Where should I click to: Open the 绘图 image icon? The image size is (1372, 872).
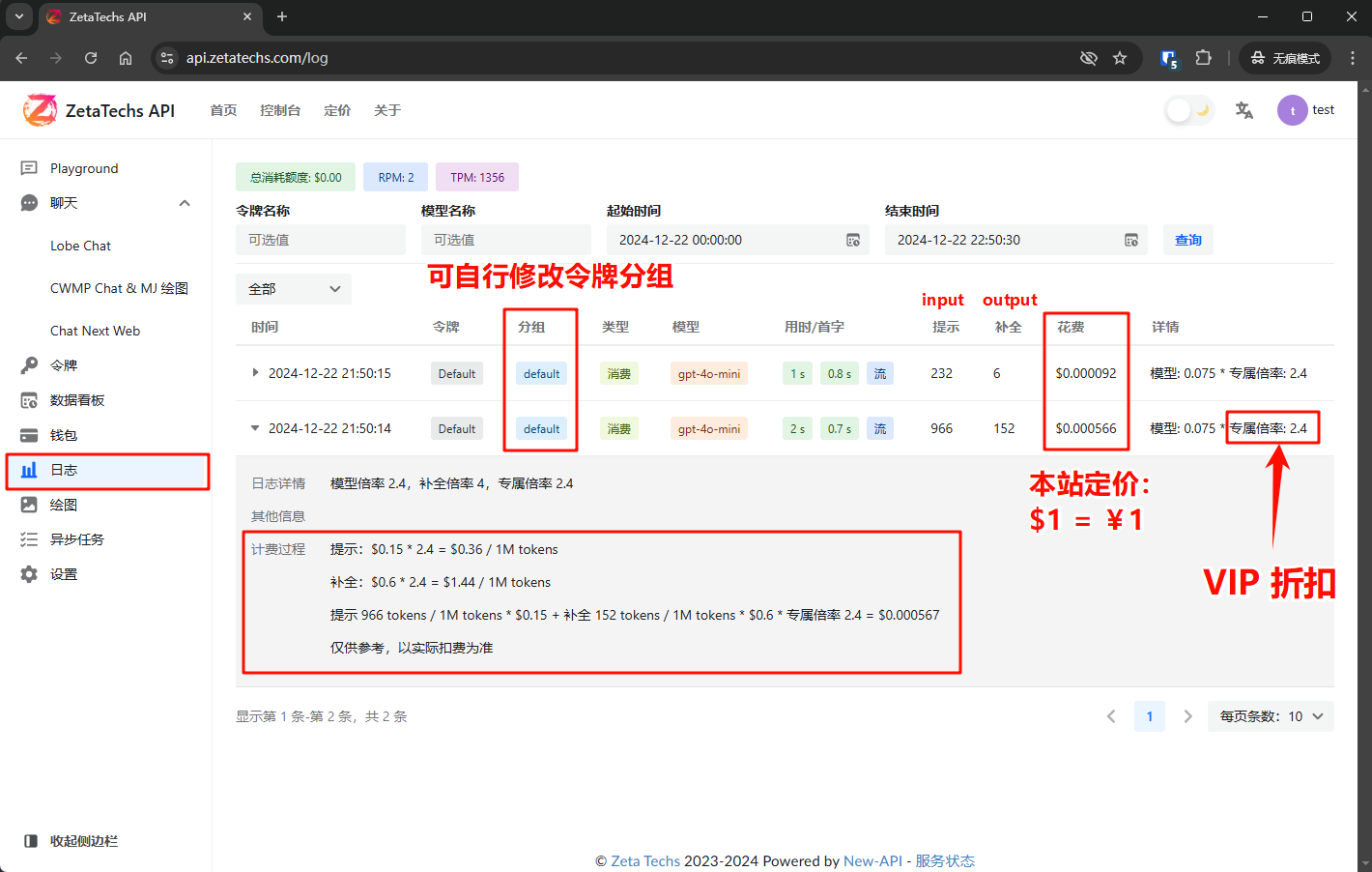(29, 505)
